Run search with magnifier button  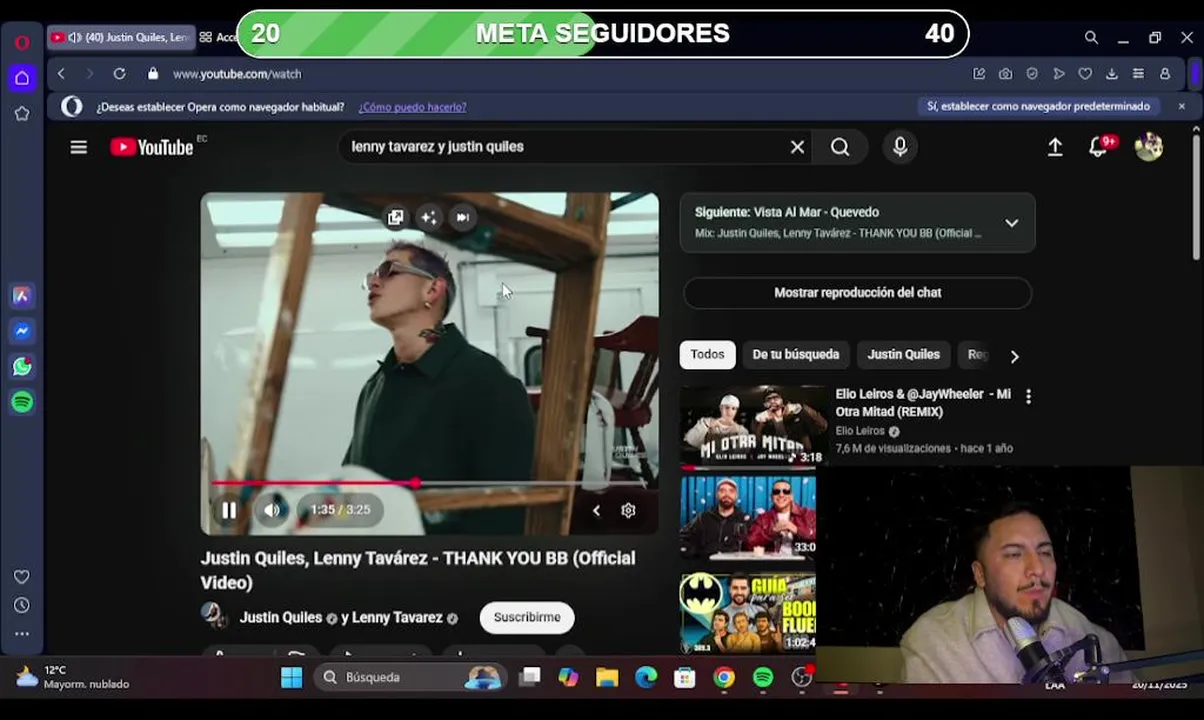tap(840, 147)
